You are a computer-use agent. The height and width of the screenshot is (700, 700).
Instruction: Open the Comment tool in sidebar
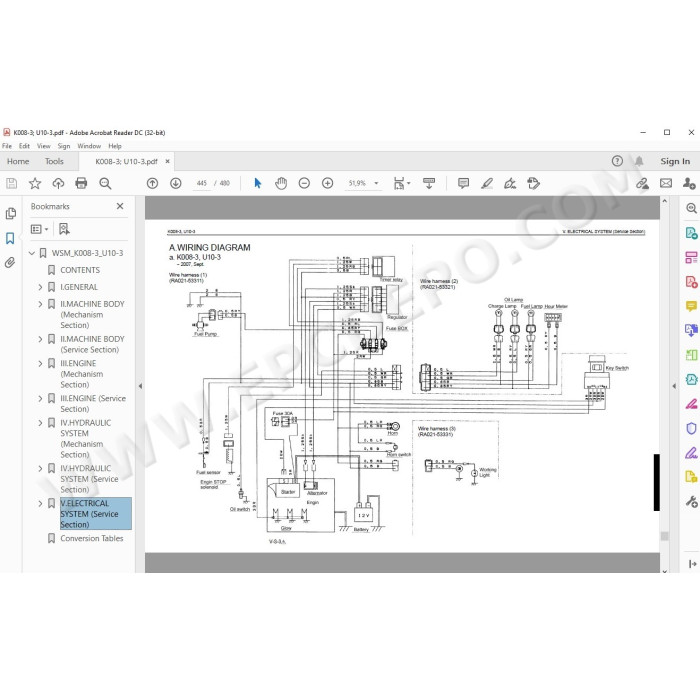691,306
